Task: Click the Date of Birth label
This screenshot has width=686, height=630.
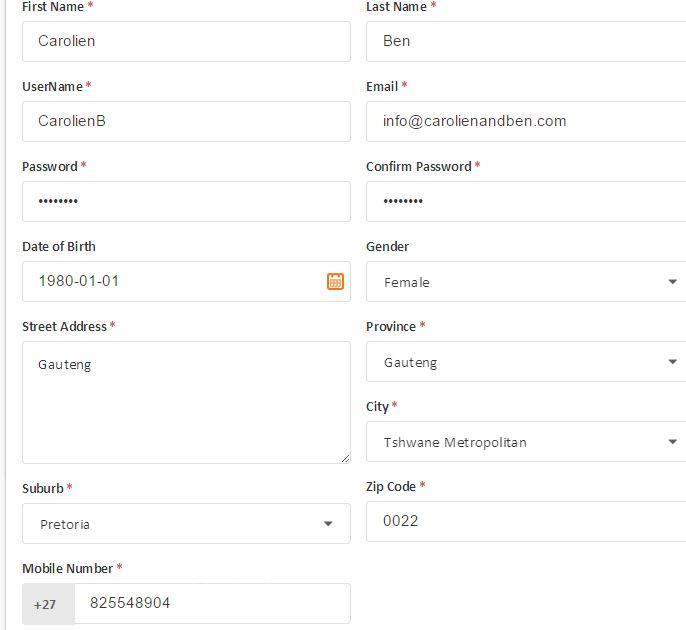Action: (59, 246)
